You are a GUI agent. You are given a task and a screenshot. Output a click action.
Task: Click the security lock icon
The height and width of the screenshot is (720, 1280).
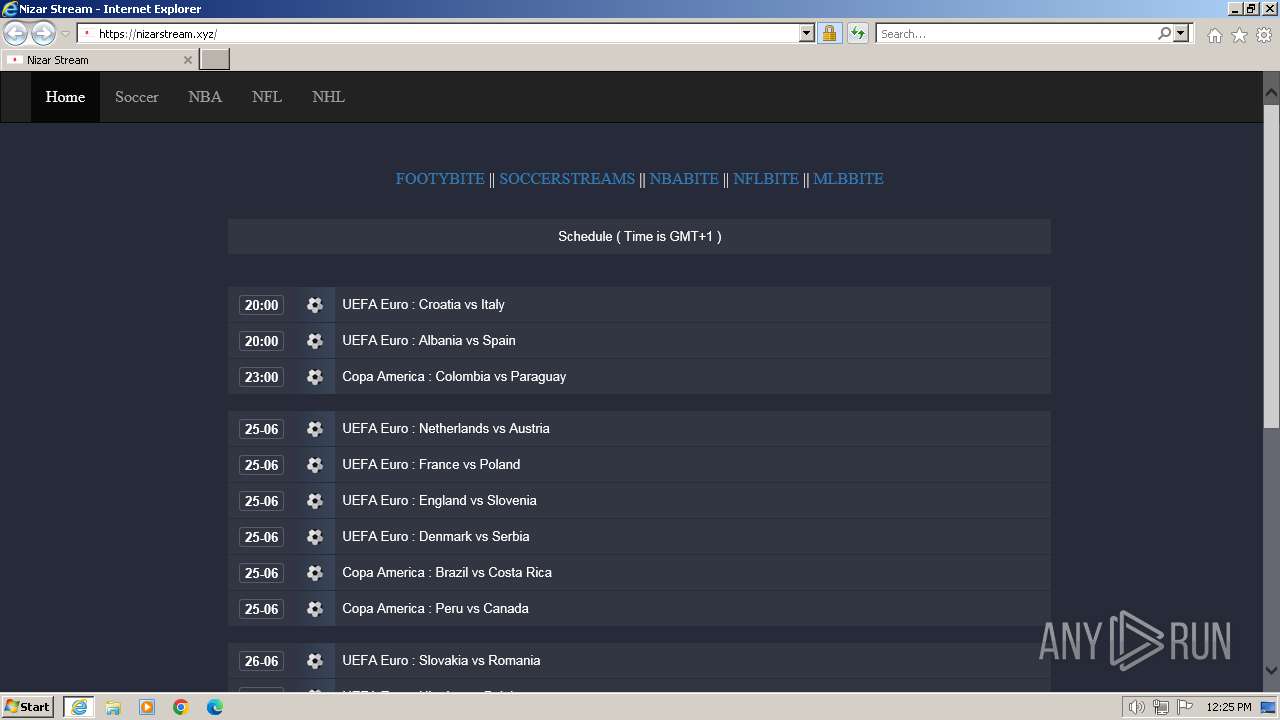pyautogui.click(x=829, y=33)
